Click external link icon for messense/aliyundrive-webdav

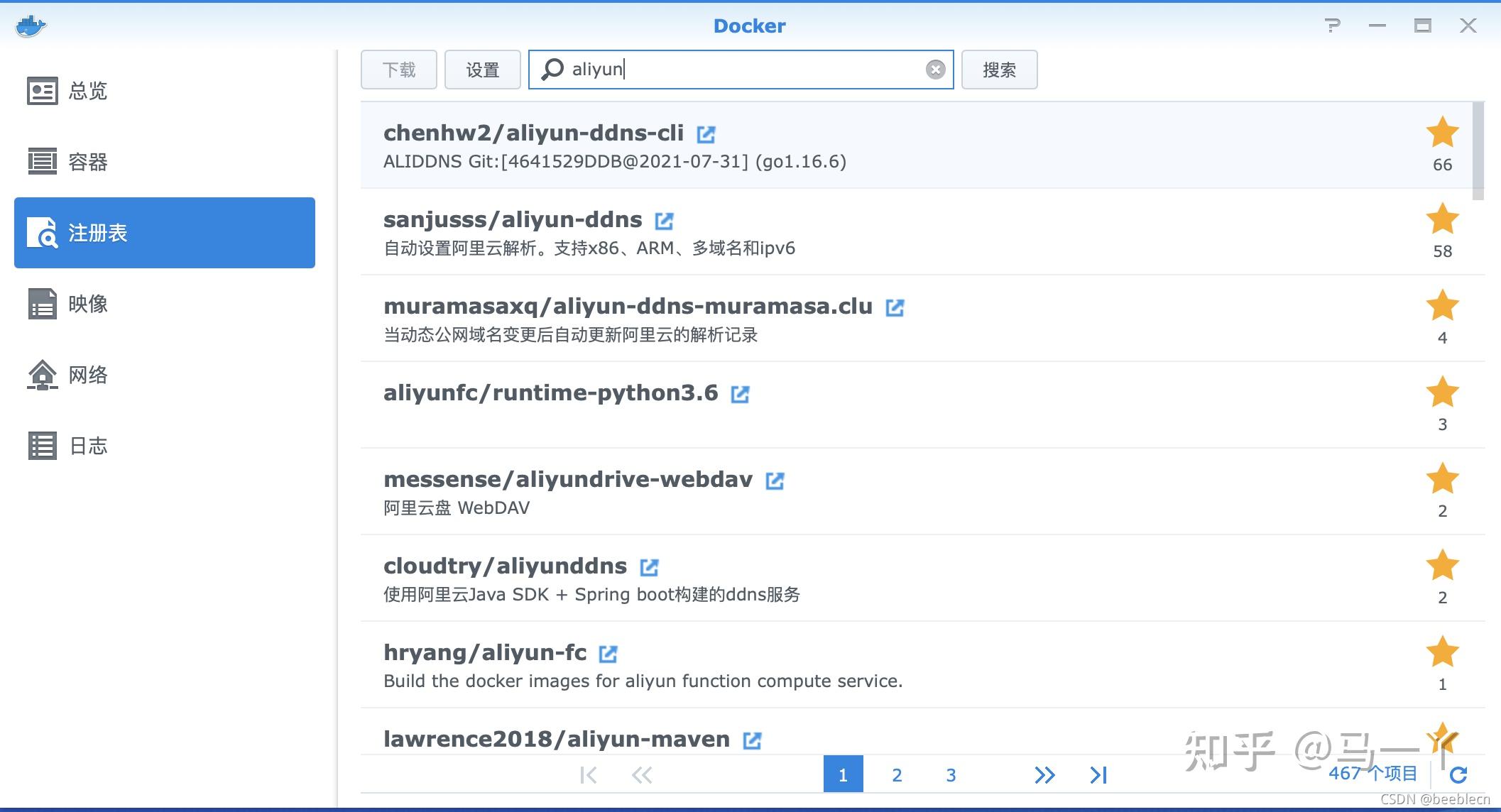coord(775,481)
